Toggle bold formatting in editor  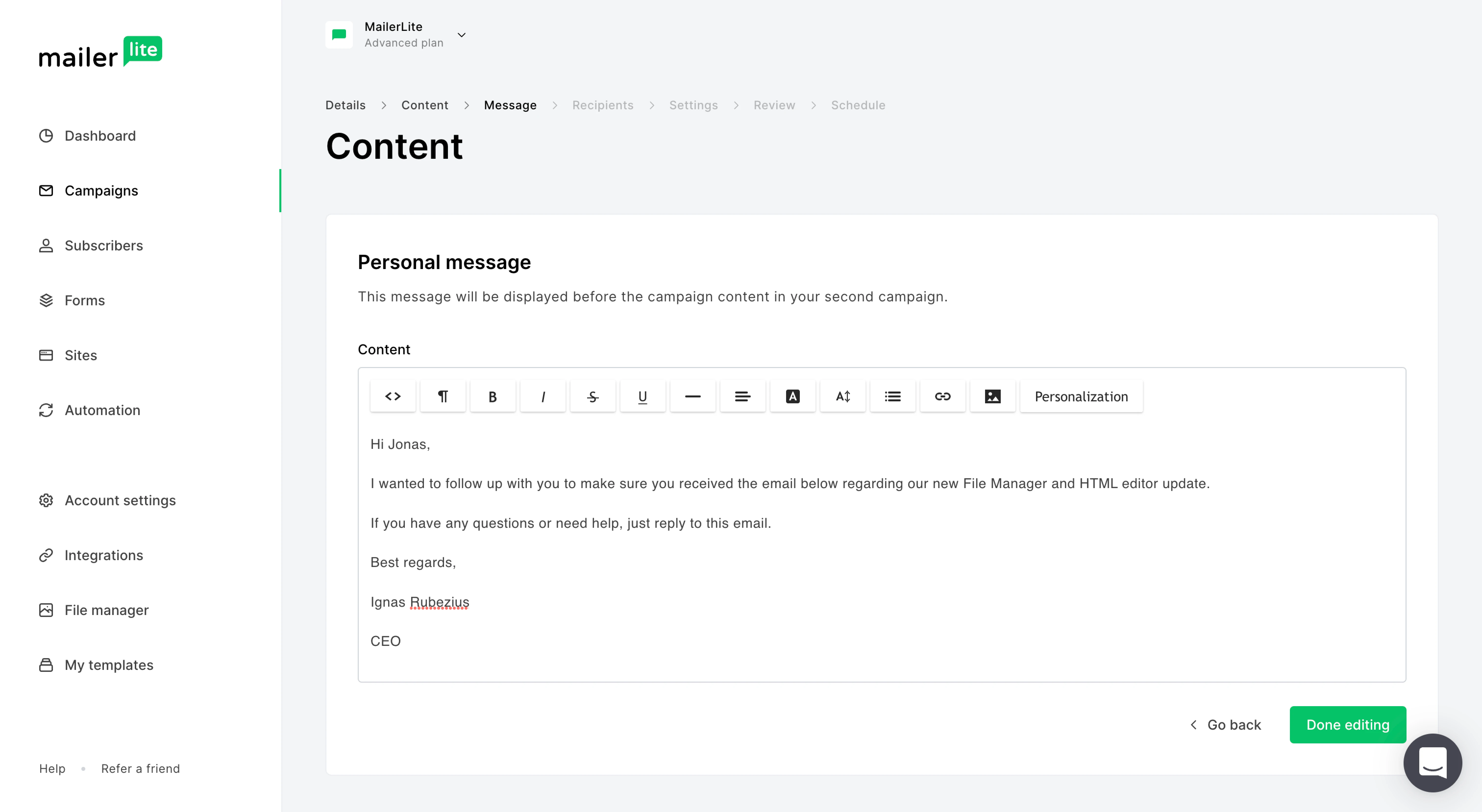tap(493, 396)
